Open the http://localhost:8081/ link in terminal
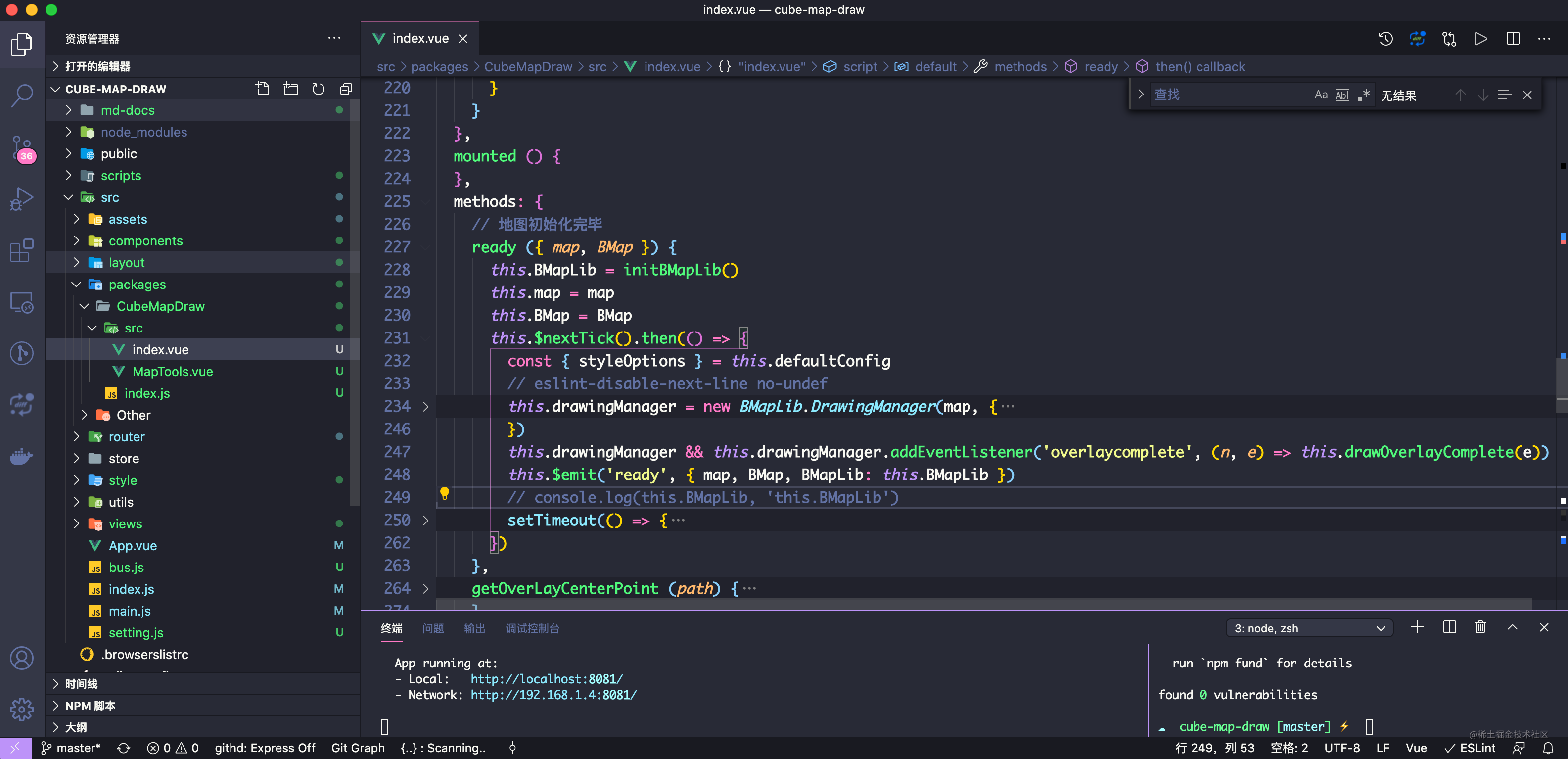1568x759 pixels. [x=546, y=679]
